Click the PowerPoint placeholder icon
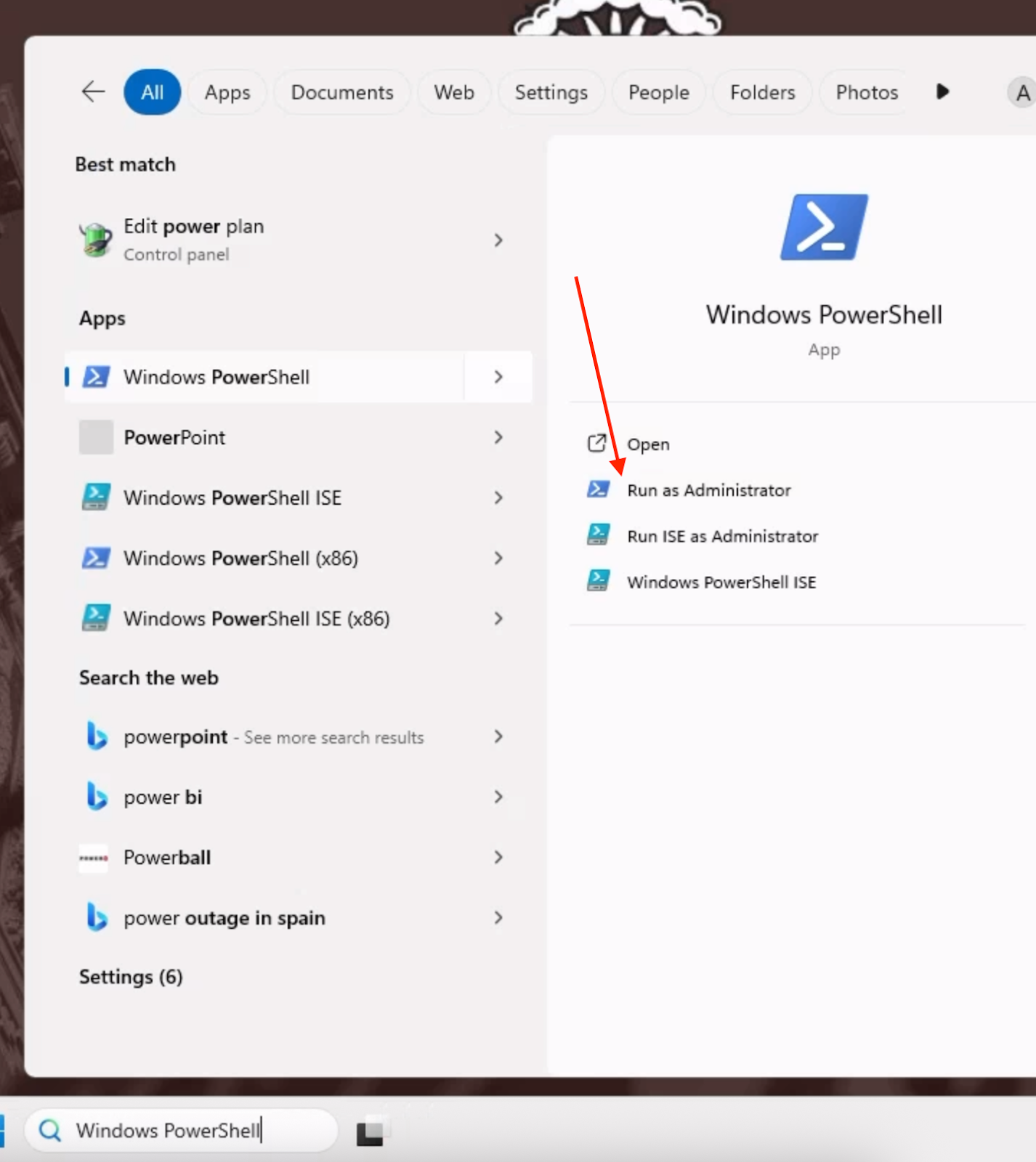 point(96,437)
